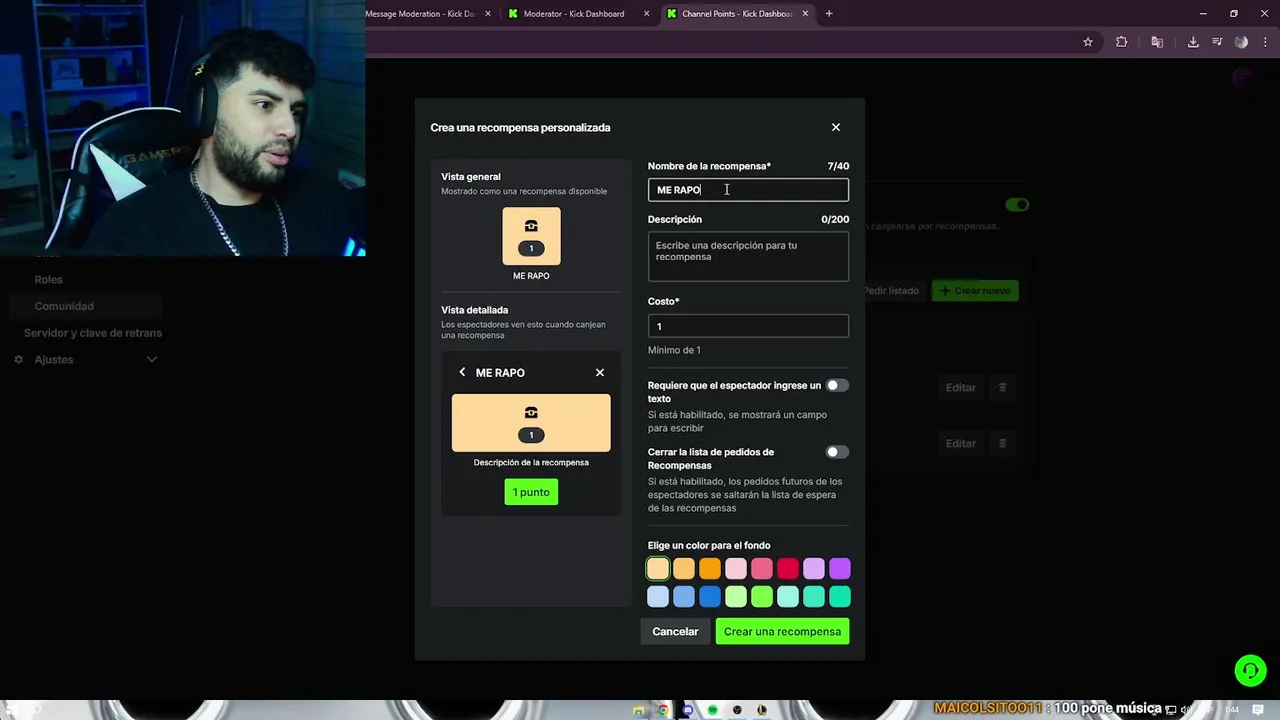Expand Ajustes section chevron
The image size is (1280, 720).
(x=152, y=360)
